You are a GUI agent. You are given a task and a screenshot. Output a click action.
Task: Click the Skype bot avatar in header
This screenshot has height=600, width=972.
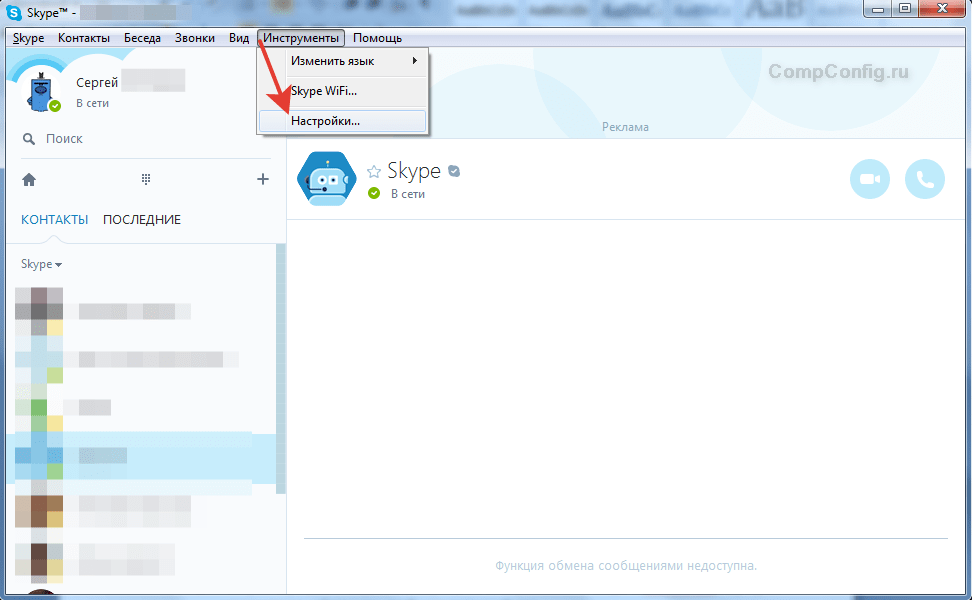coord(327,179)
